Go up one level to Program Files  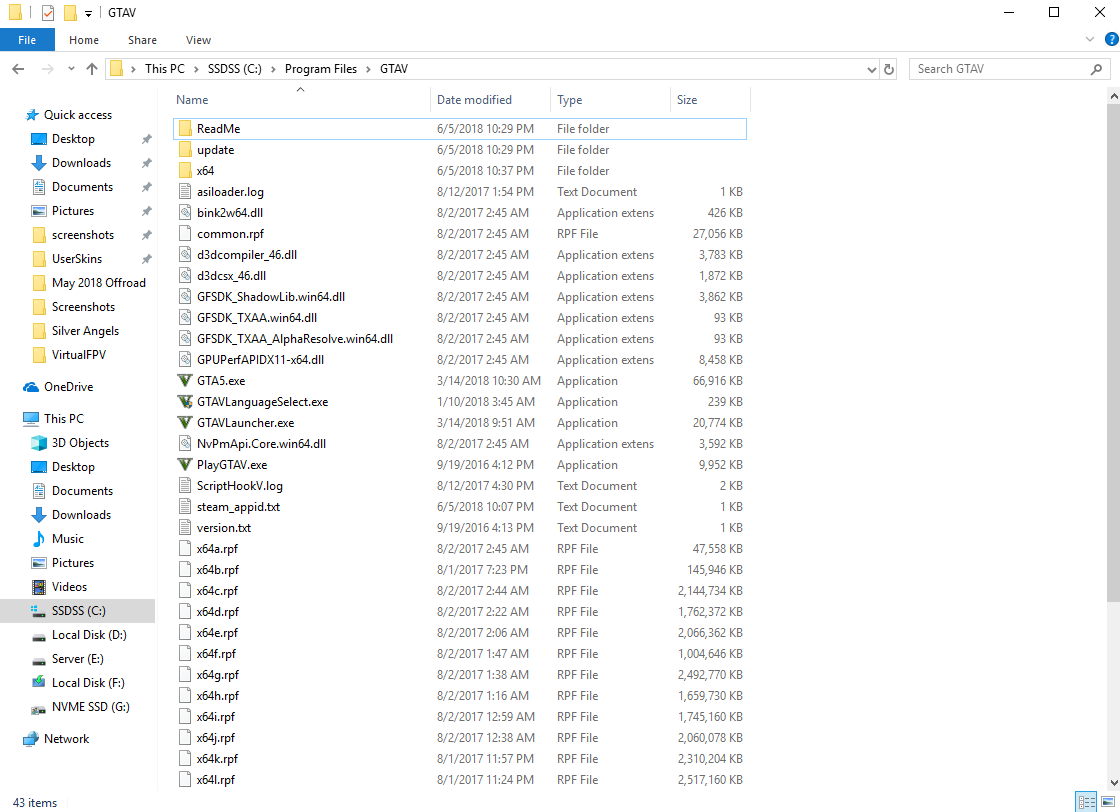coord(91,69)
